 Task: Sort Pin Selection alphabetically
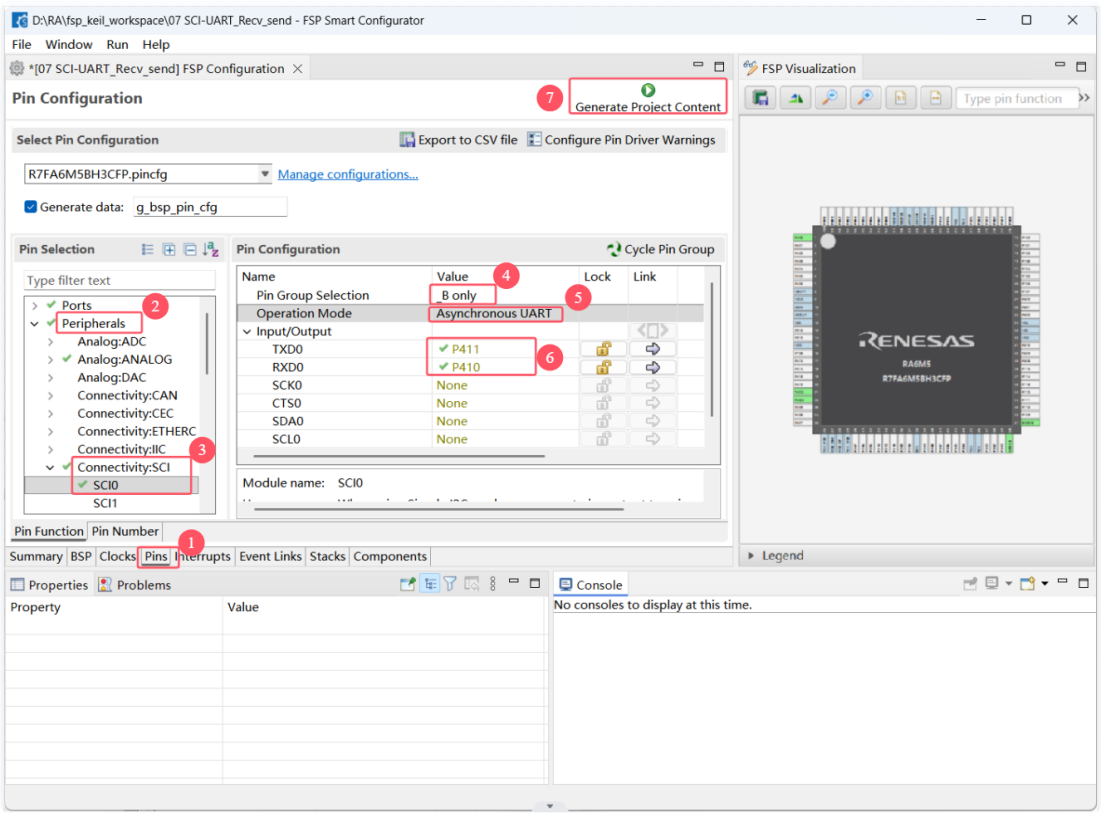(x=211, y=249)
